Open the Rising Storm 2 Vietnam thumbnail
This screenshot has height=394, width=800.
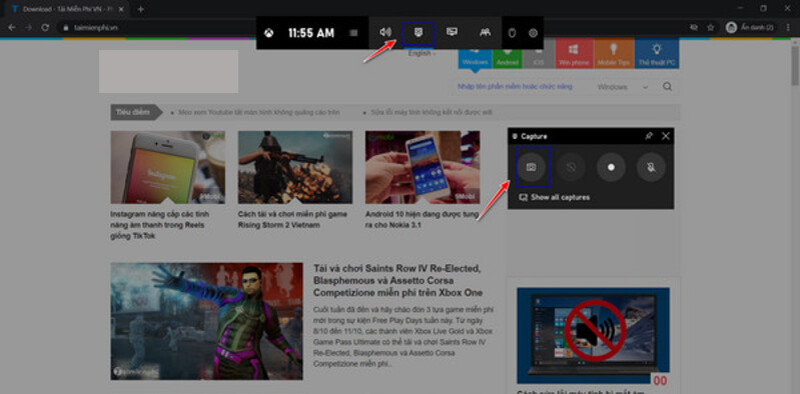(295, 167)
